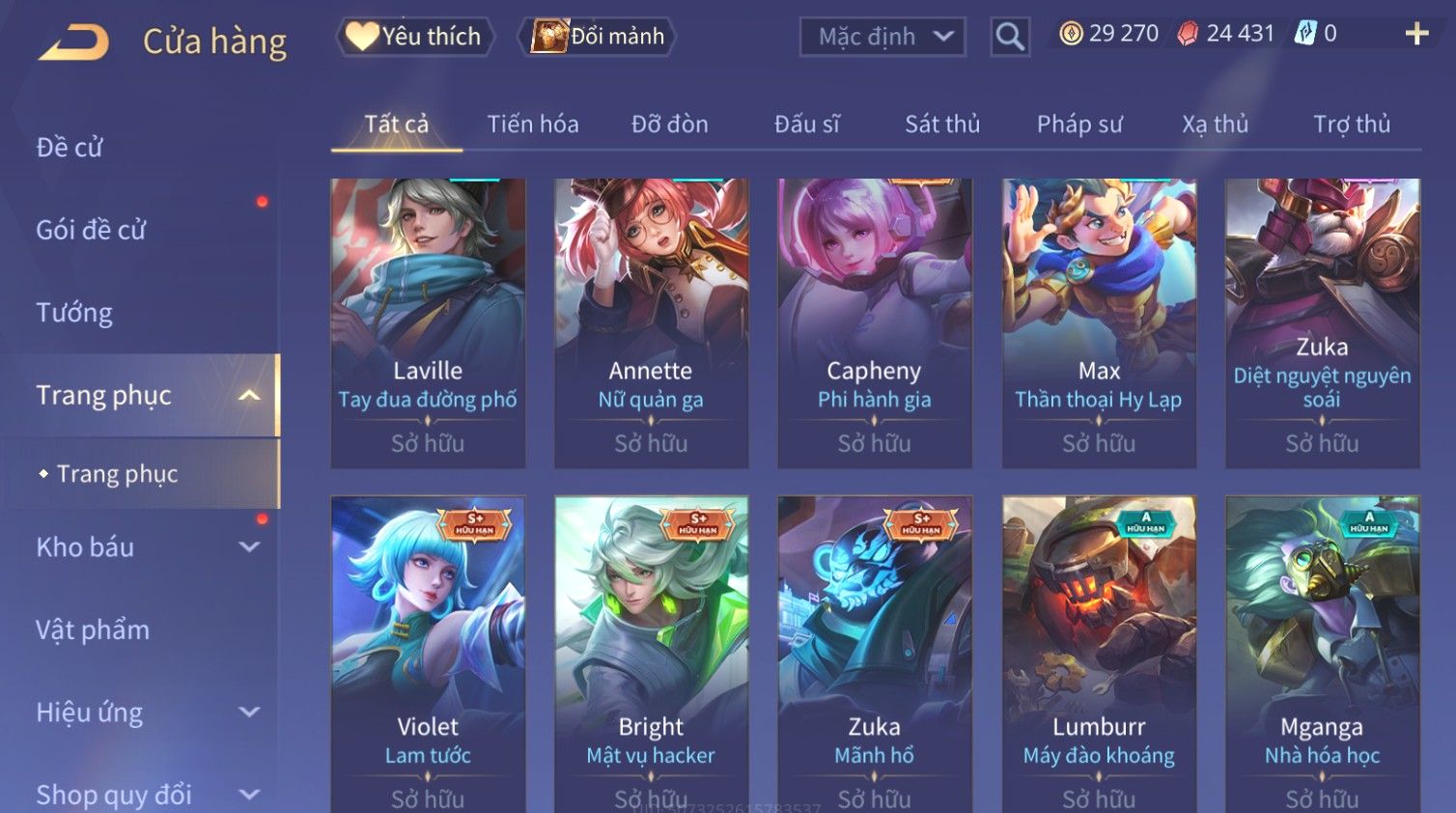Image resolution: width=1456 pixels, height=813 pixels.
Task: Select the Laville Tay đua đường phố skin
Action: pos(428,323)
